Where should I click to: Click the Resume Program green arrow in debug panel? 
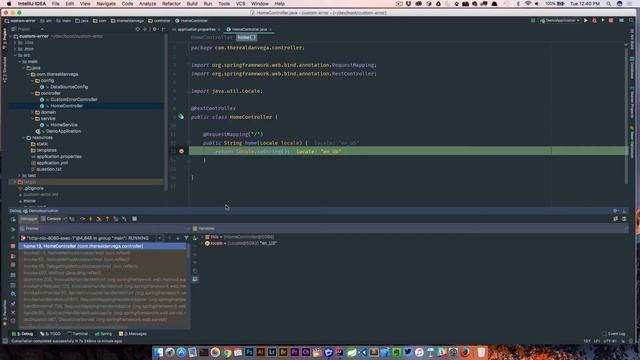point(13,229)
